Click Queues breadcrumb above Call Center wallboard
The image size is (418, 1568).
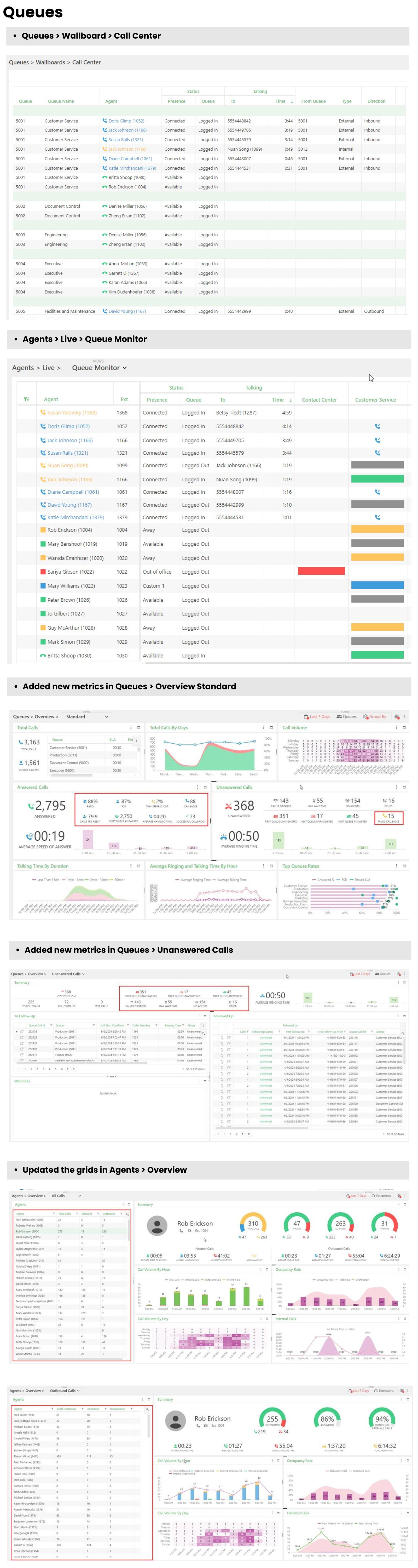pos(18,62)
